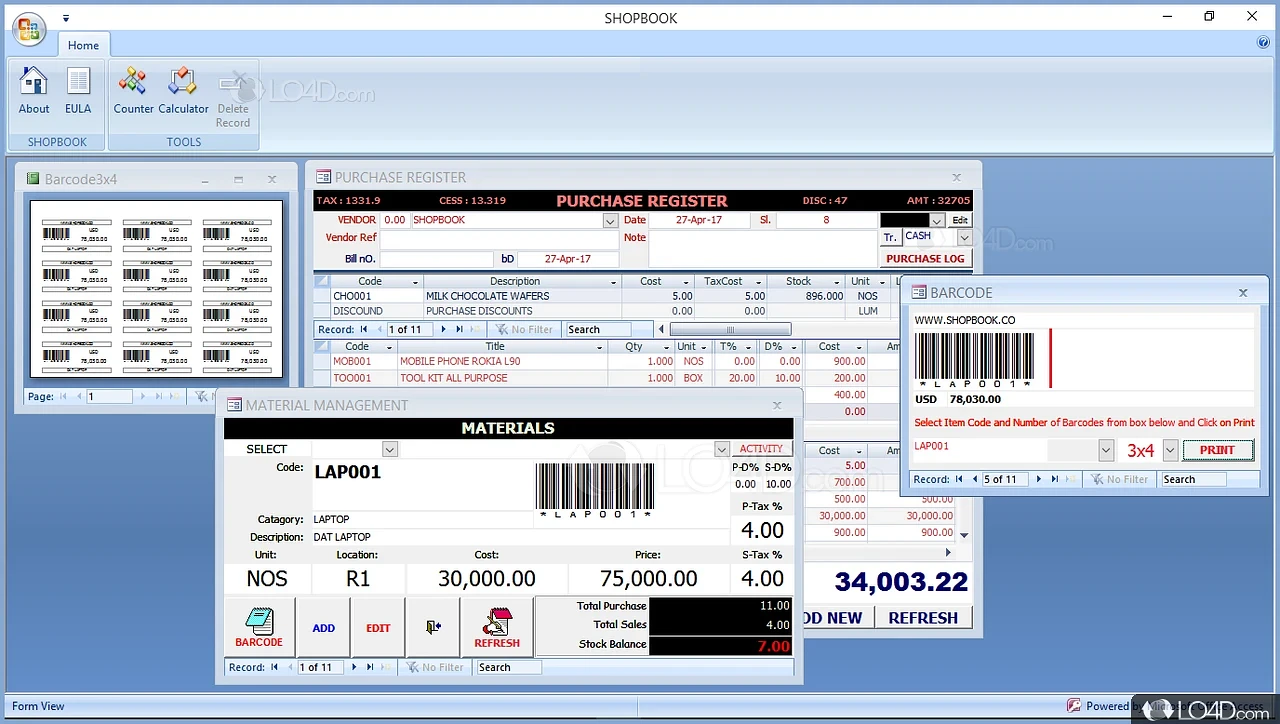Click the Office application button
Viewport: 1280px width, 724px height.
coord(29,28)
